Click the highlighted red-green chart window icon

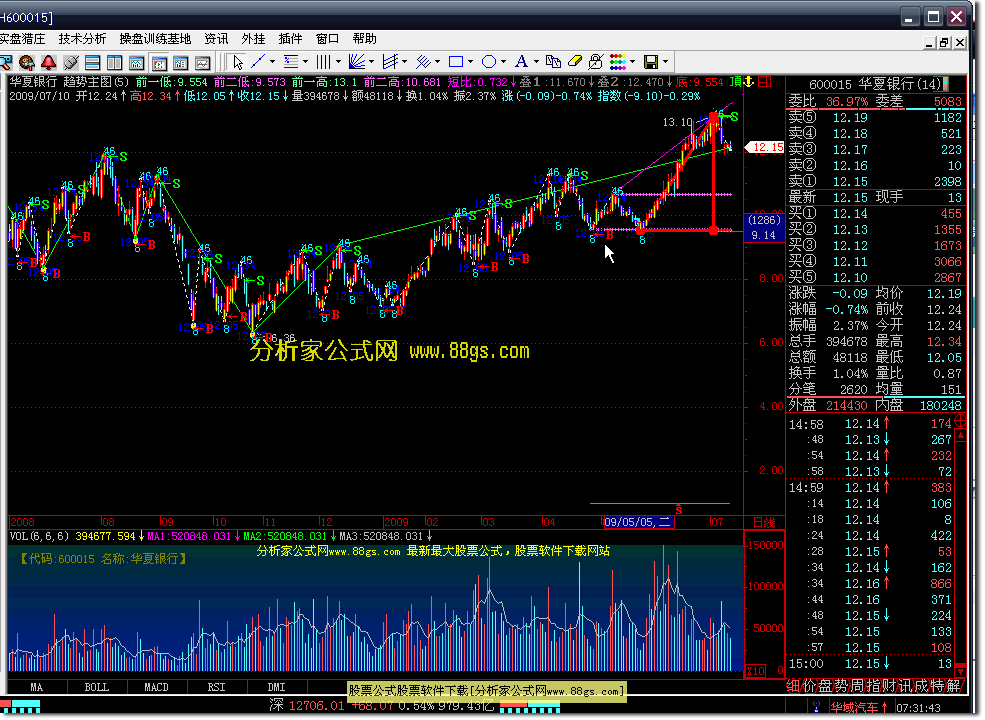click(158, 62)
